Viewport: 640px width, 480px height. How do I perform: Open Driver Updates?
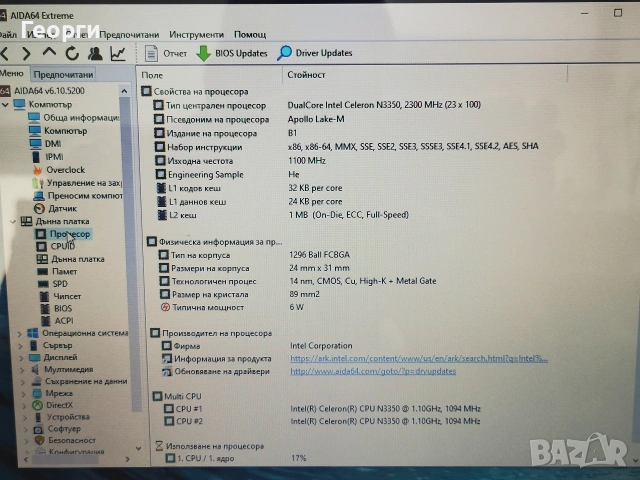(x=314, y=53)
